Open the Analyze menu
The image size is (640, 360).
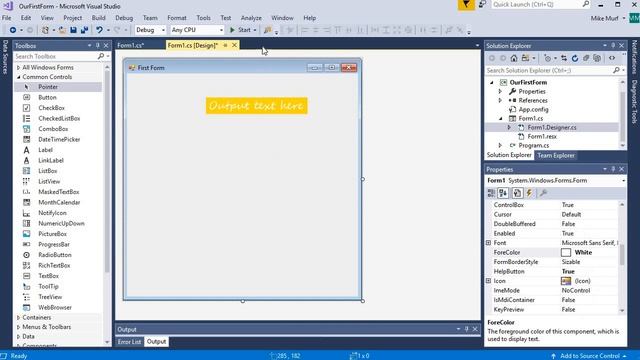pyautogui.click(x=251, y=18)
